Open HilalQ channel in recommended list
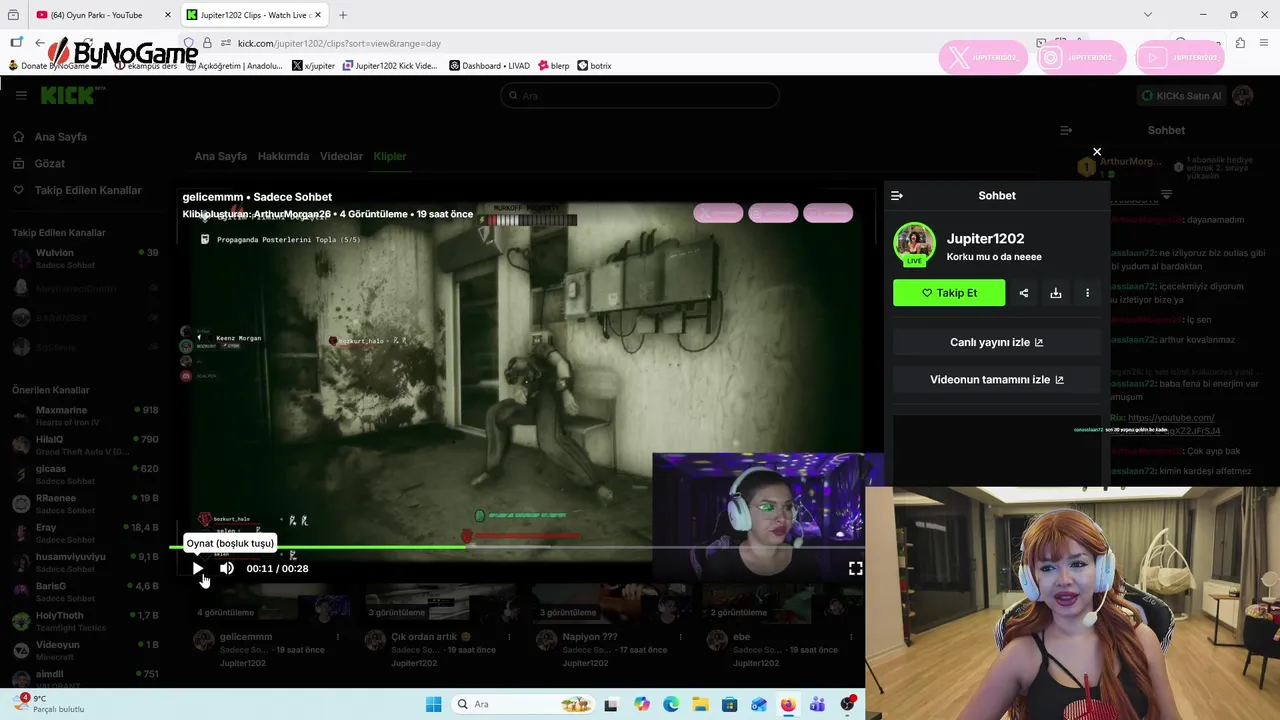This screenshot has width=1280, height=720. 85,445
